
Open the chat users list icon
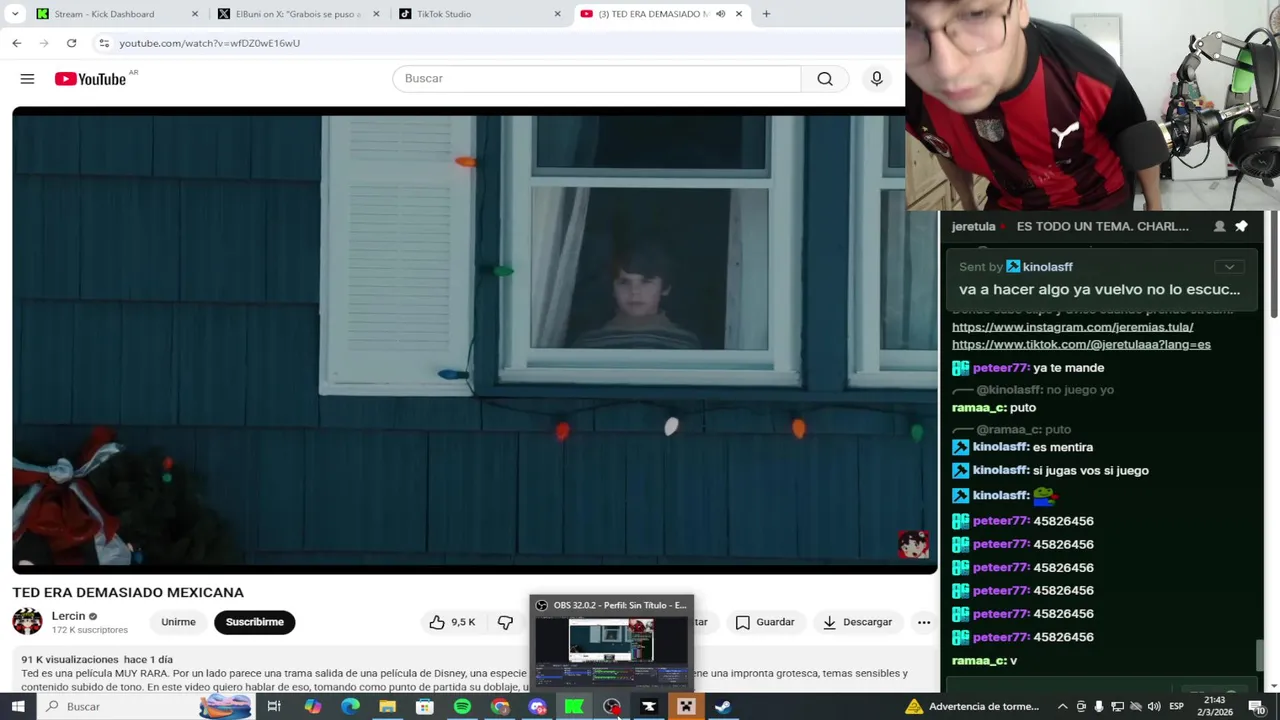coord(1219,227)
